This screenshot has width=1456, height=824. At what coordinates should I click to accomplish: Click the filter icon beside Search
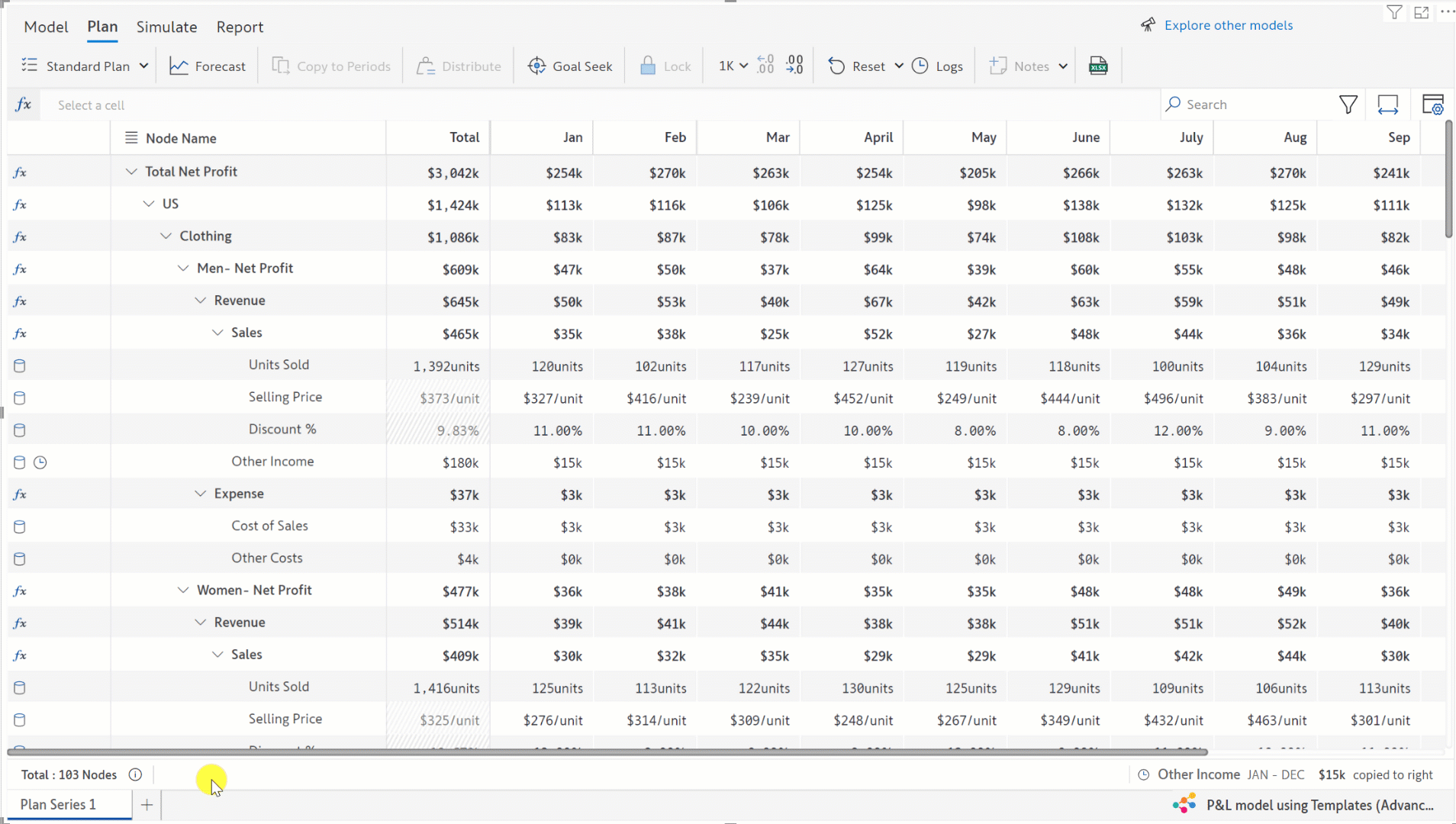coord(1348,105)
